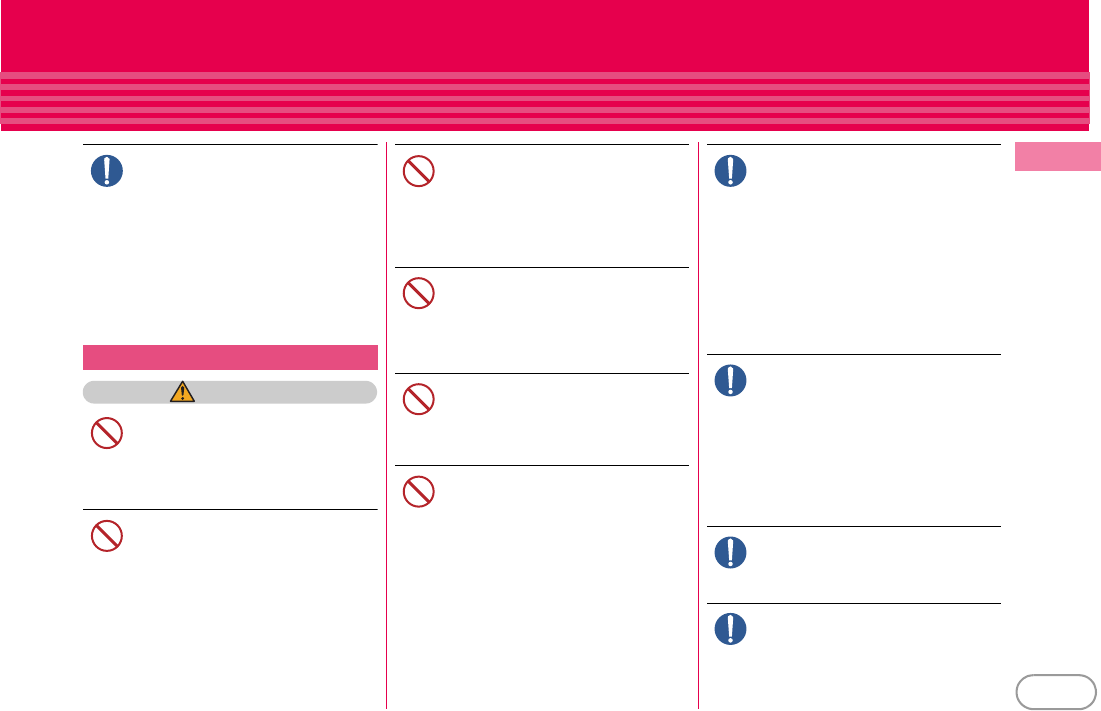The height and width of the screenshot is (711, 1101).
Task: Click the pink striped band under the header
Action: [545, 101]
